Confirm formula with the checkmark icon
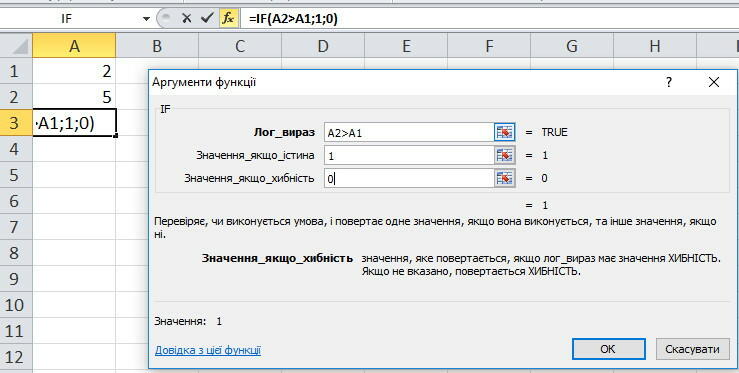 point(206,18)
